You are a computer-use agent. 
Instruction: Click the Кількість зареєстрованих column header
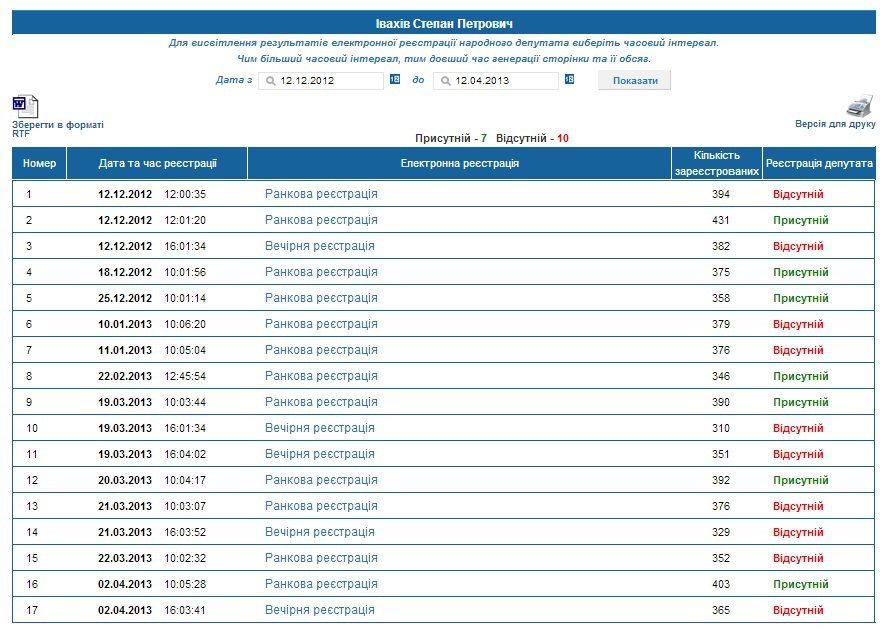point(714,163)
